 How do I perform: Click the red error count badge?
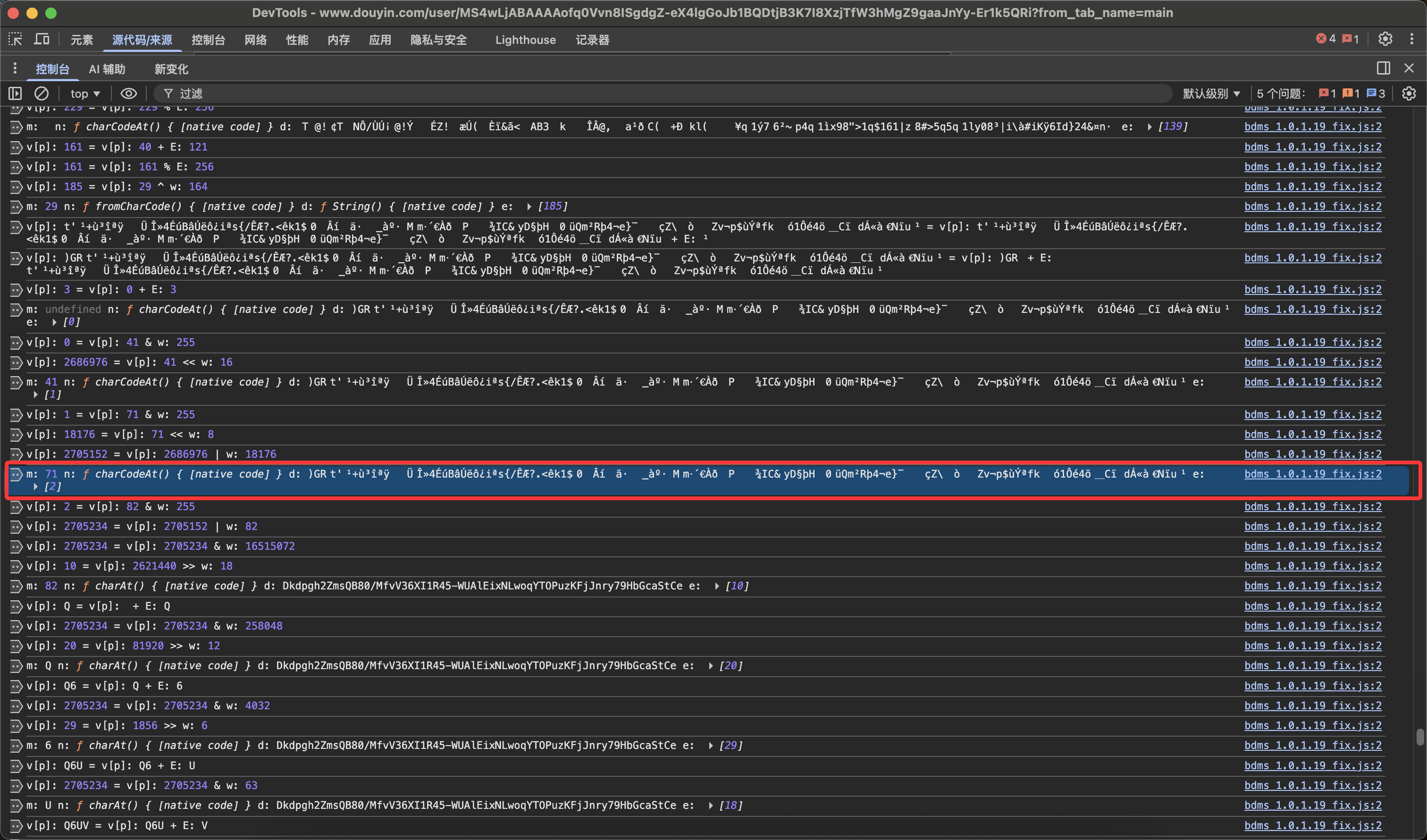[x=1326, y=39]
